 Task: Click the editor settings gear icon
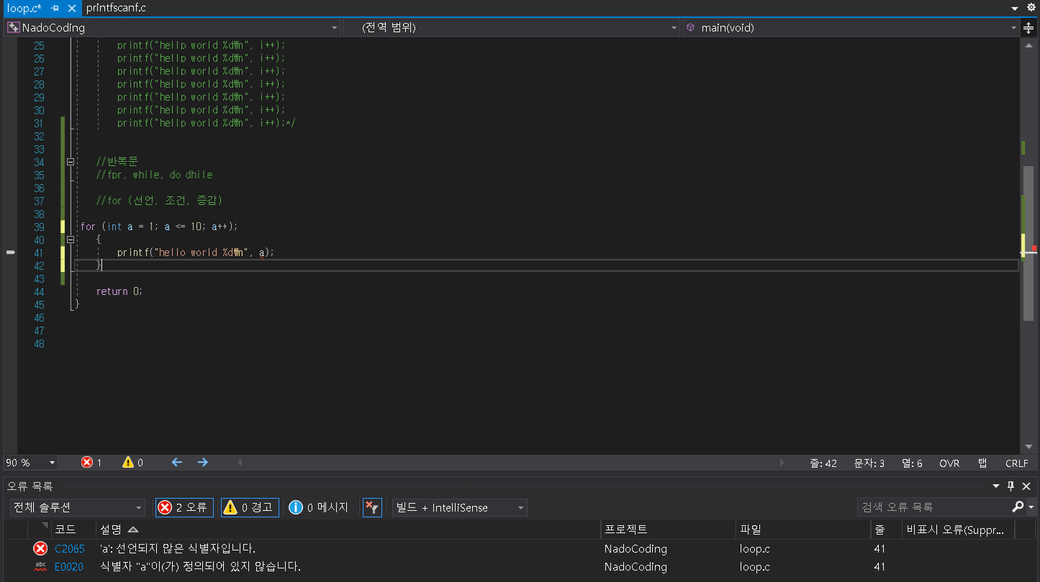tap(1031, 7)
